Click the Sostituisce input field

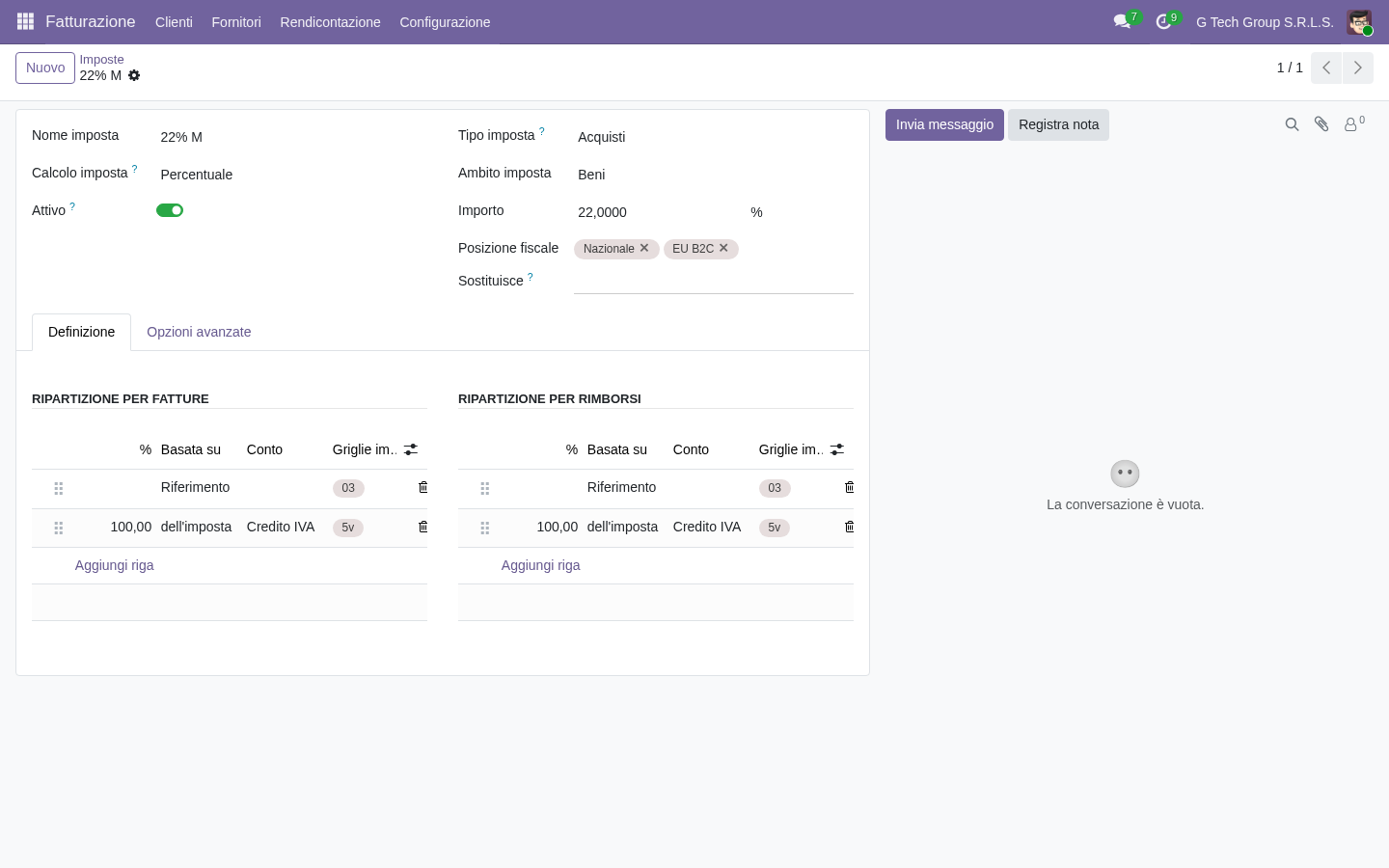click(x=714, y=281)
